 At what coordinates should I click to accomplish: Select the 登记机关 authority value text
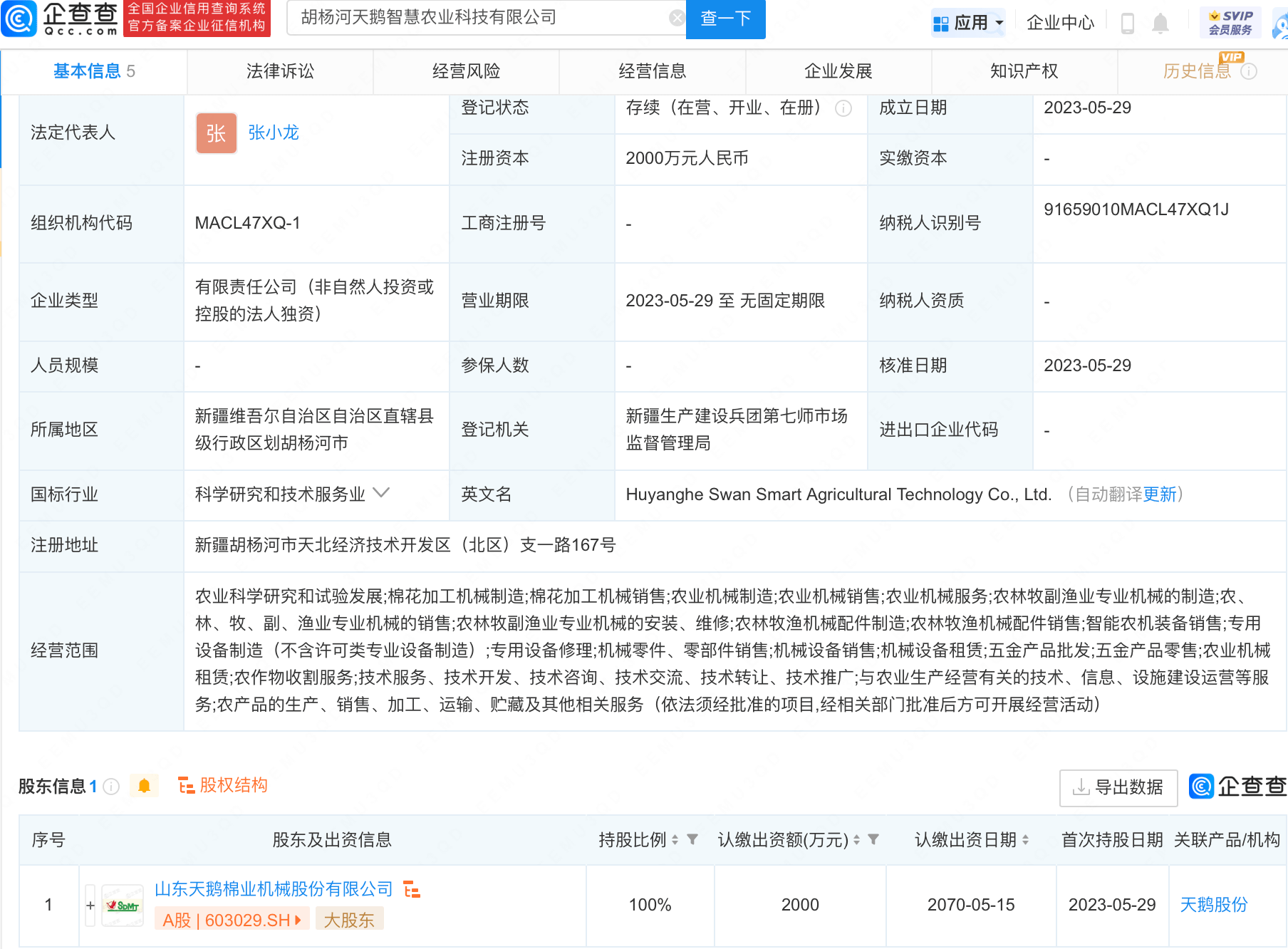point(737,430)
